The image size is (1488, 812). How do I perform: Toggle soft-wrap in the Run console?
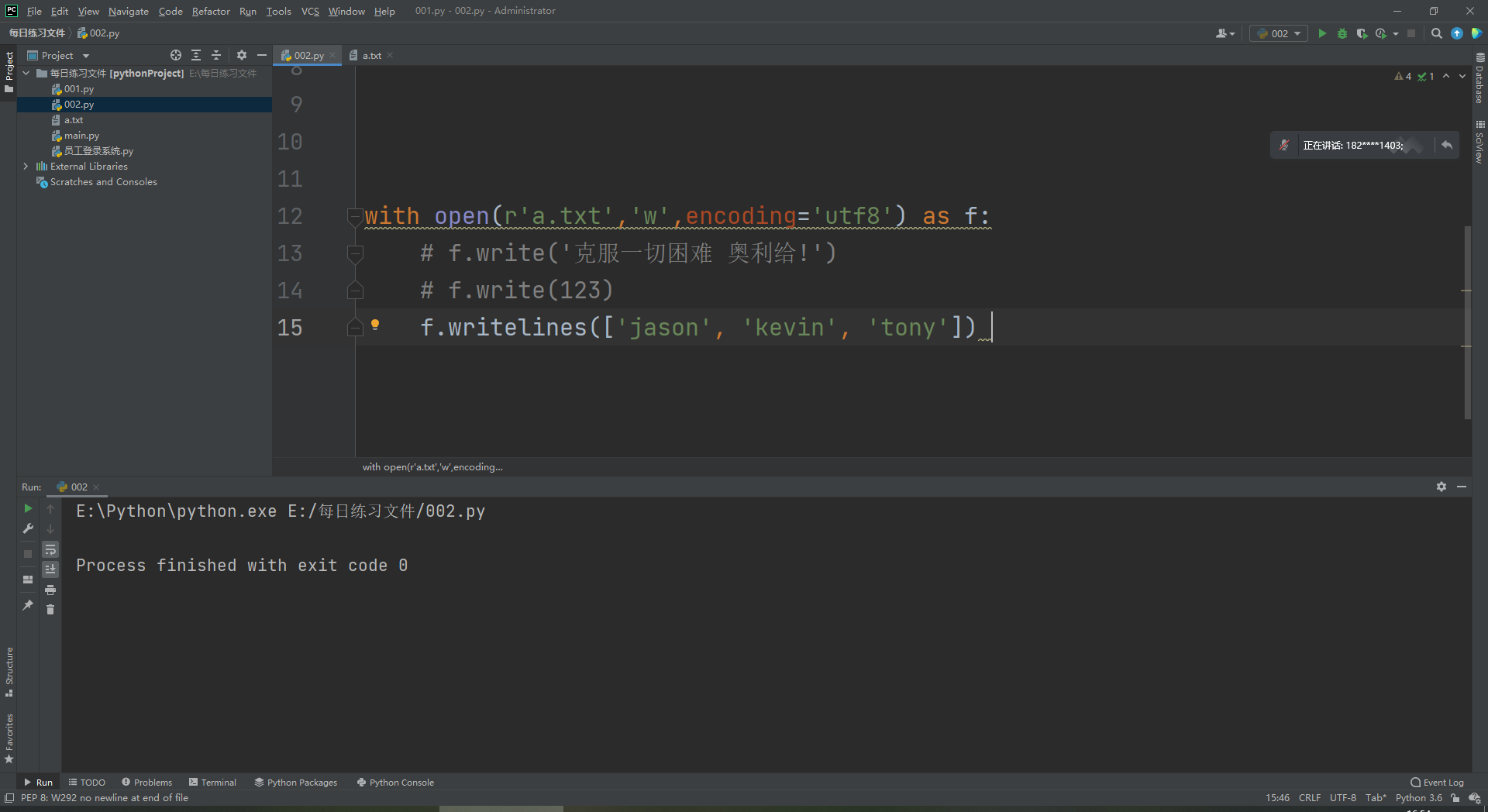point(50,549)
